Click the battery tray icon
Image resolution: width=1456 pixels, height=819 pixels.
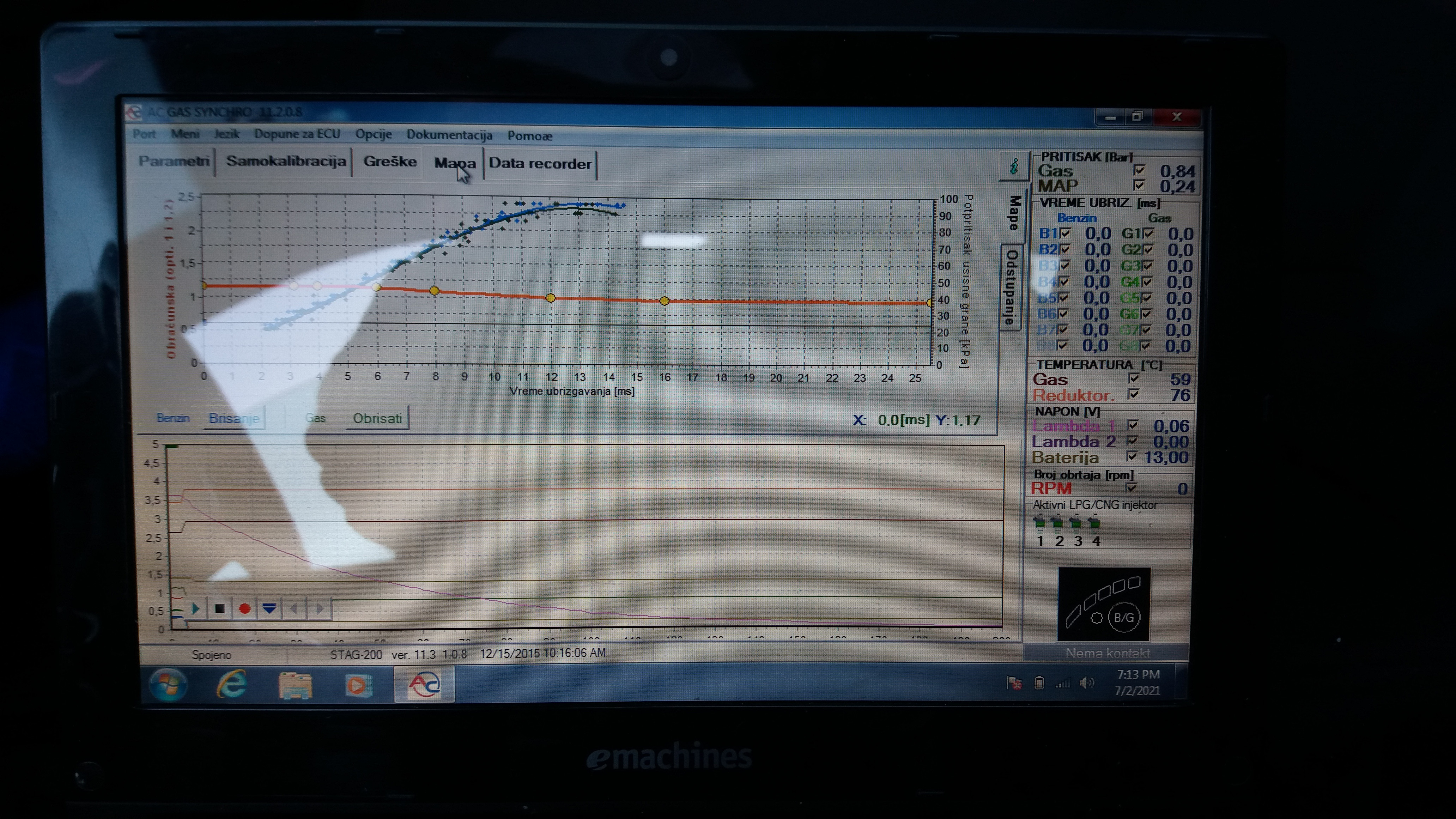point(1039,683)
